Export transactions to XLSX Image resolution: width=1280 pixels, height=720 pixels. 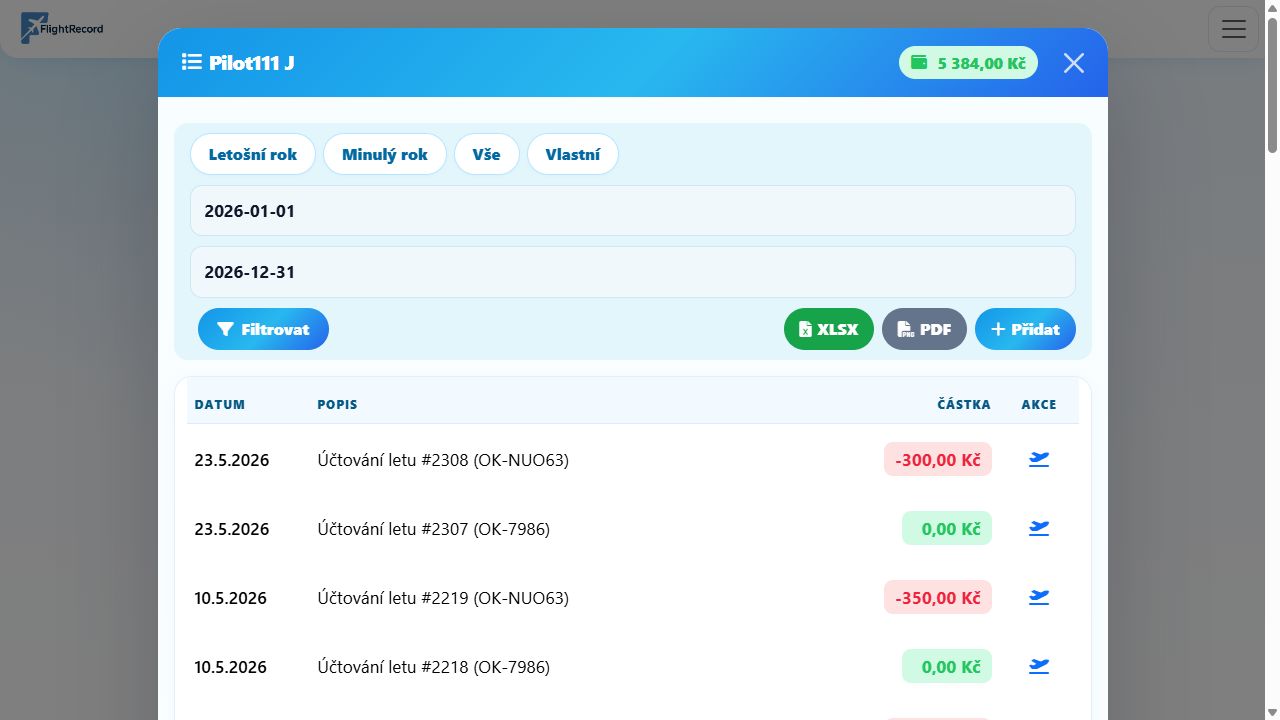[829, 329]
